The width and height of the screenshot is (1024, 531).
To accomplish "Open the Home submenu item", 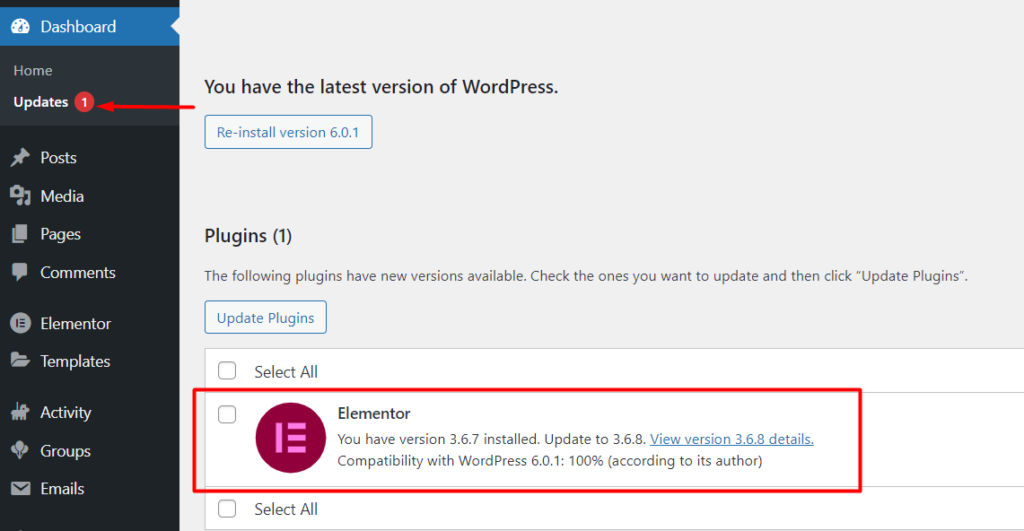I will point(33,71).
